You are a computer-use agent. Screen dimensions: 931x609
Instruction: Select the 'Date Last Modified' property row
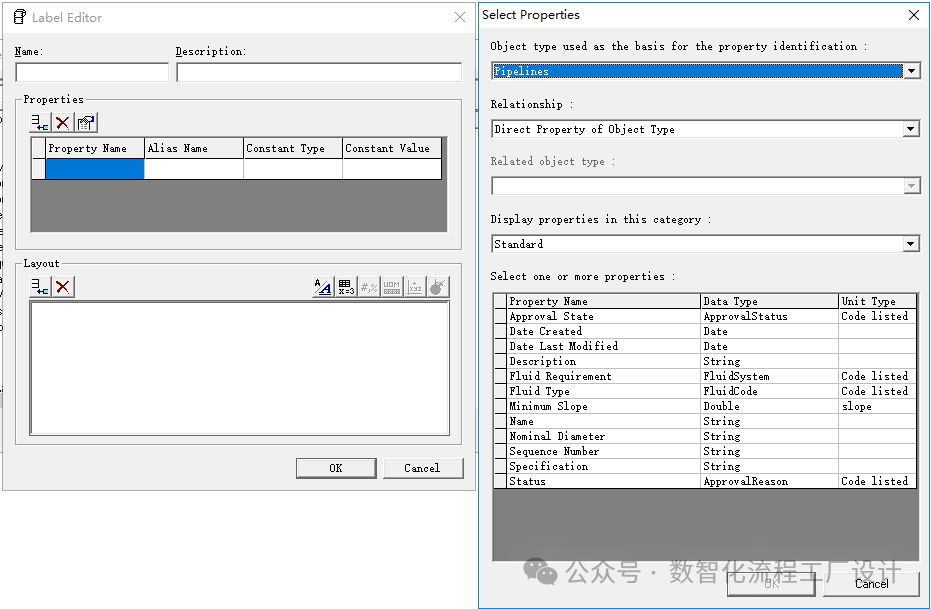click(705, 346)
